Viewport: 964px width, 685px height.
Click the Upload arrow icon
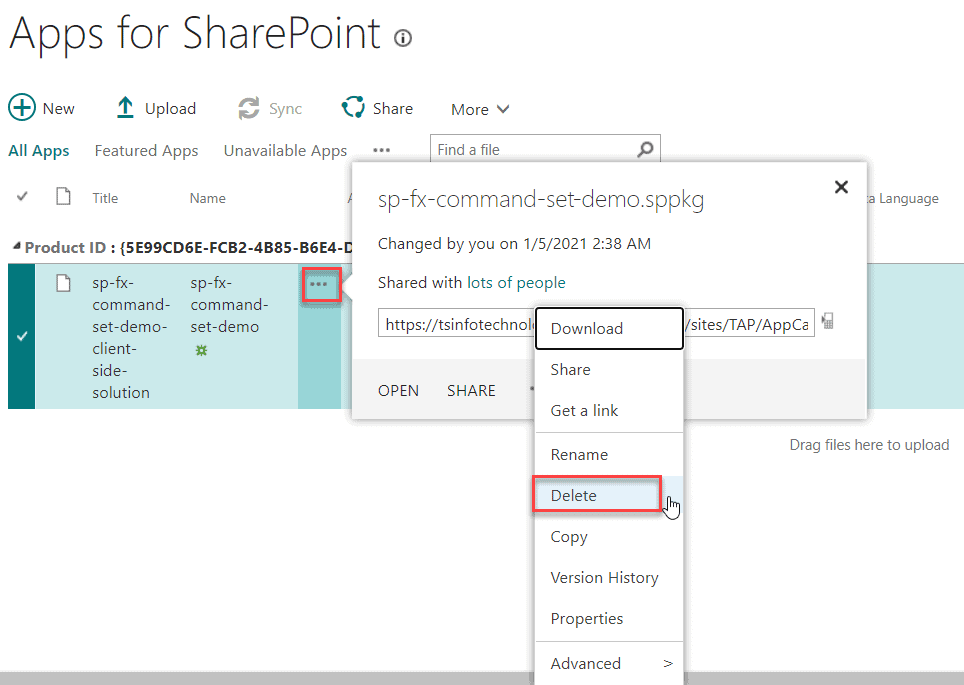(x=125, y=108)
